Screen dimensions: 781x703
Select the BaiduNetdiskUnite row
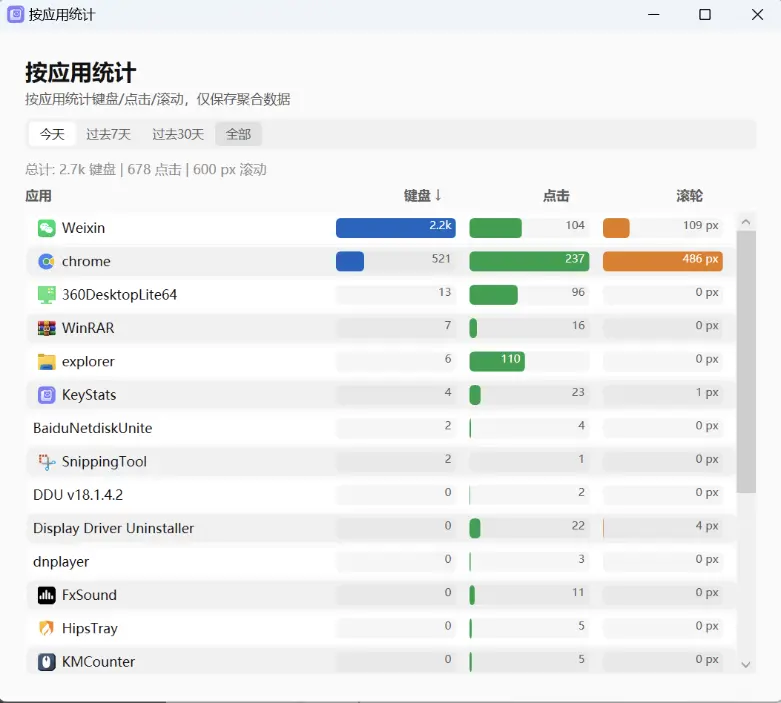[x=382, y=428]
